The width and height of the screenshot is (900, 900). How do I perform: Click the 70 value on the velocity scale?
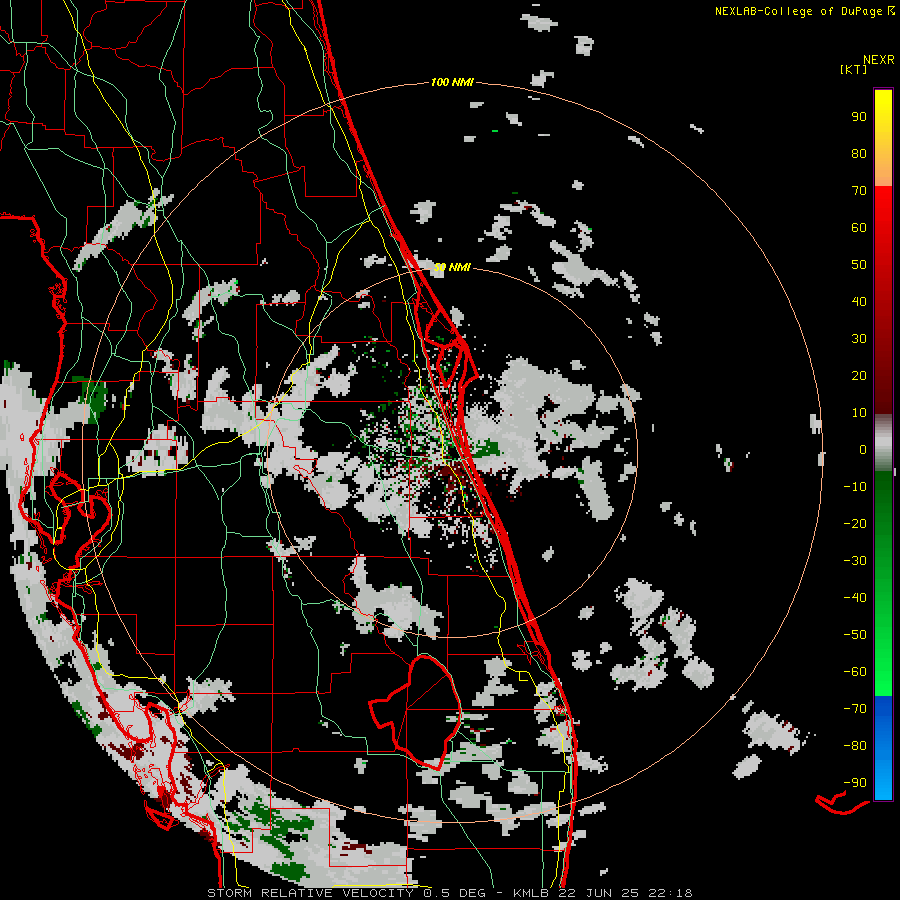[859, 191]
